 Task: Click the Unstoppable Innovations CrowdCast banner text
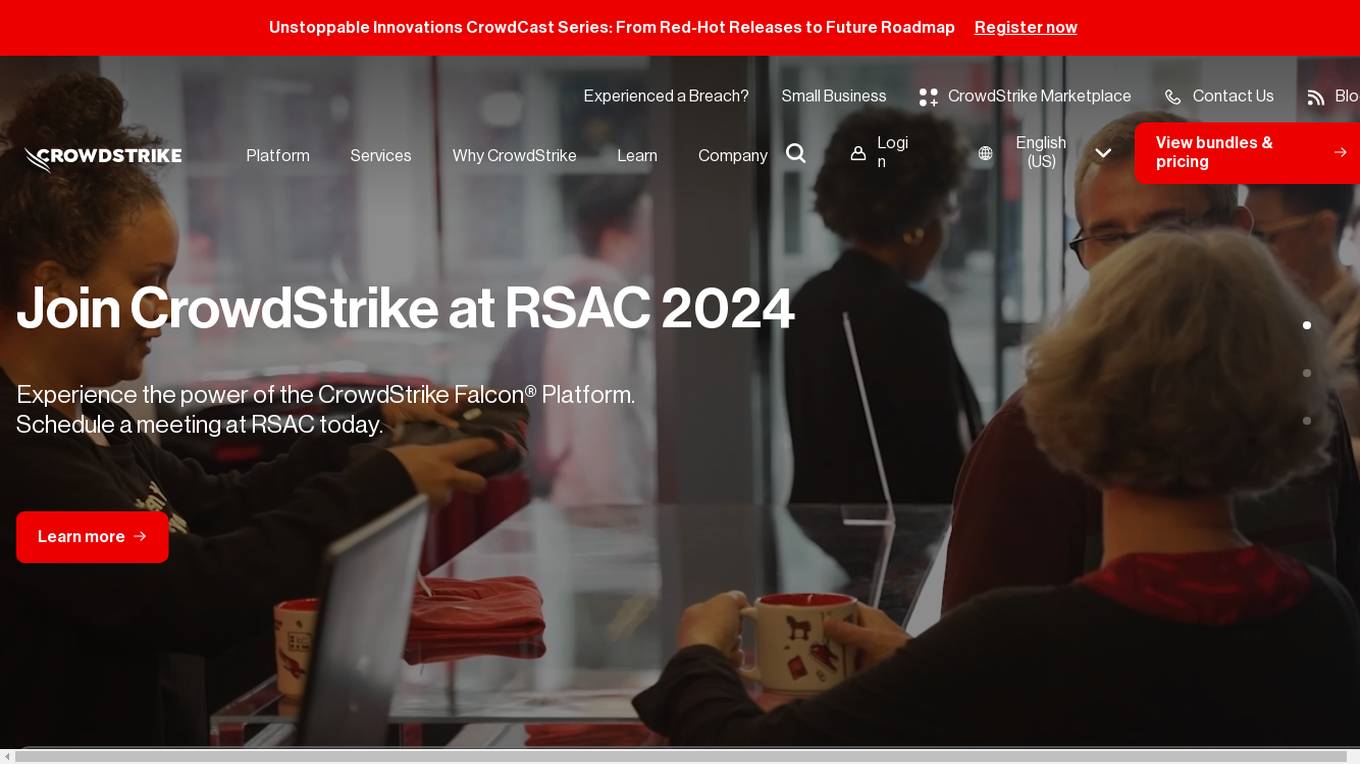tap(612, 27)
